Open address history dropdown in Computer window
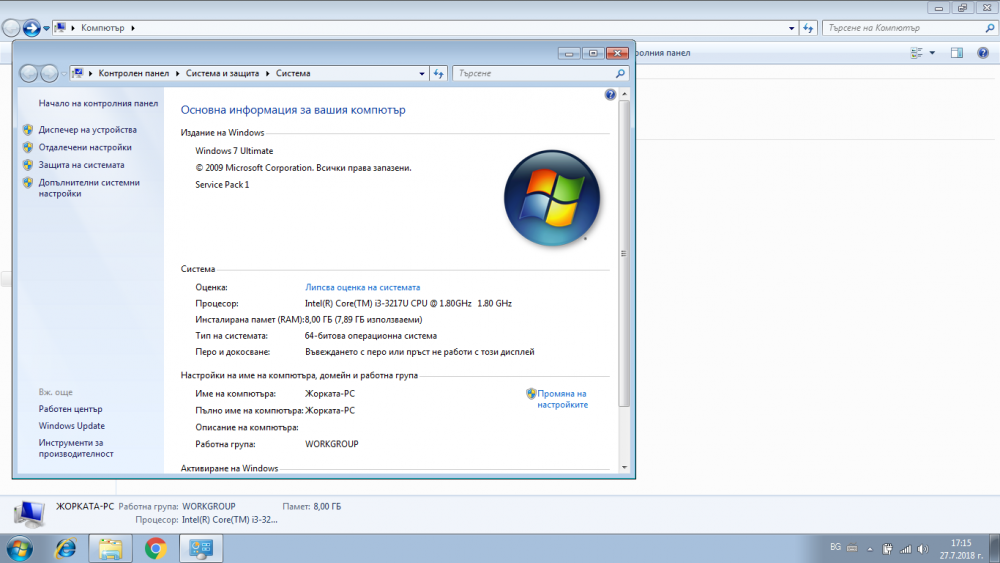 (791, 28)
